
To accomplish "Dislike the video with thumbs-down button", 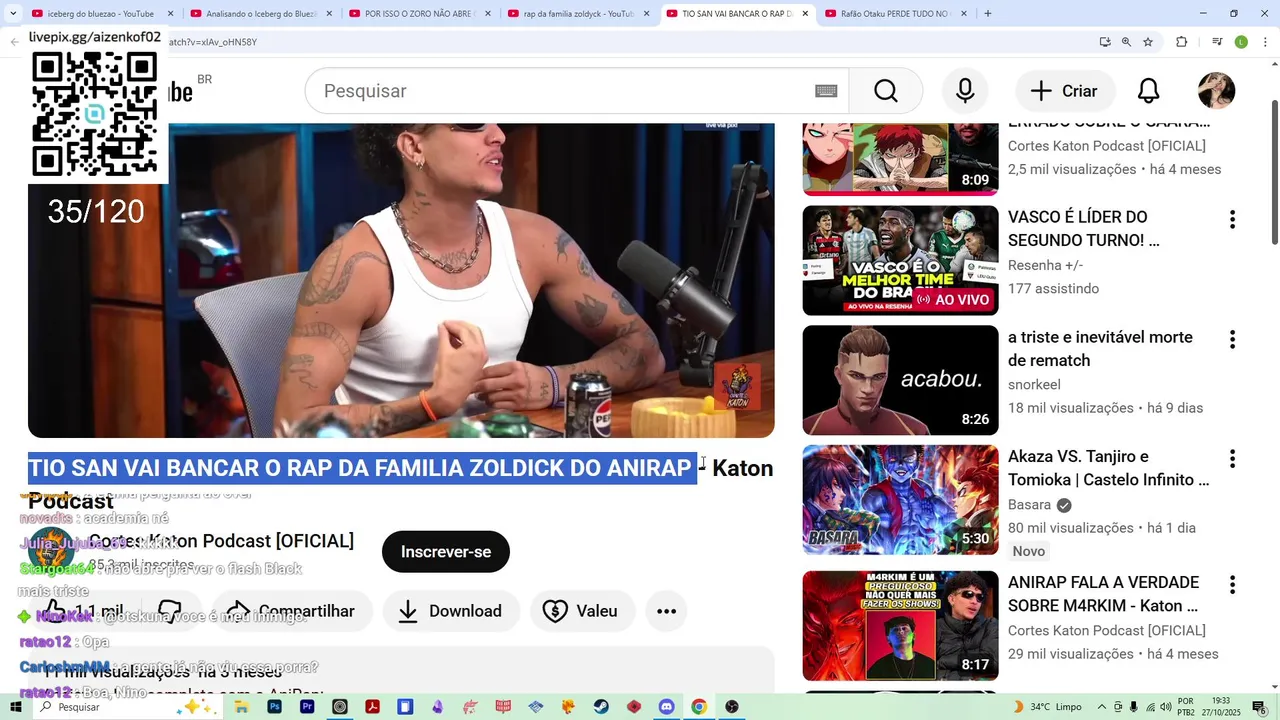I will pos(170,611).
